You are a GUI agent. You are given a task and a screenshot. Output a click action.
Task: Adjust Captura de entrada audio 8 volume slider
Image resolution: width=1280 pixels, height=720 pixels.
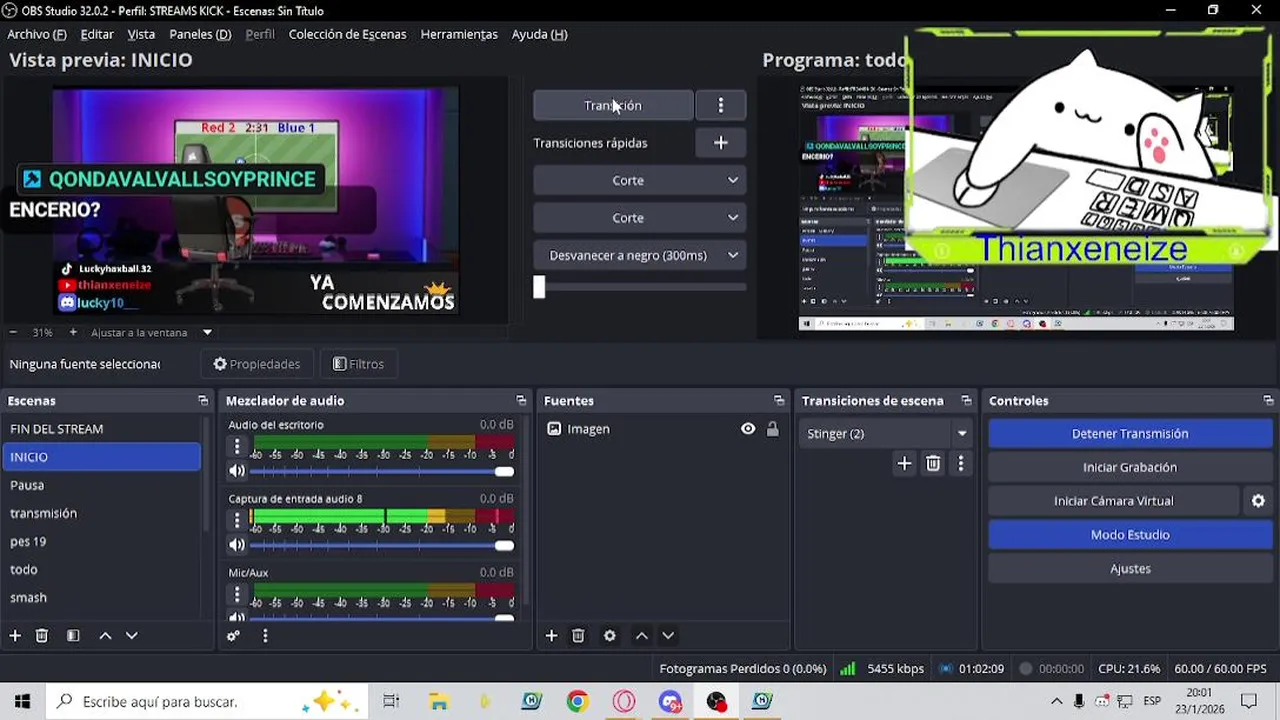[x=382, y=545]
